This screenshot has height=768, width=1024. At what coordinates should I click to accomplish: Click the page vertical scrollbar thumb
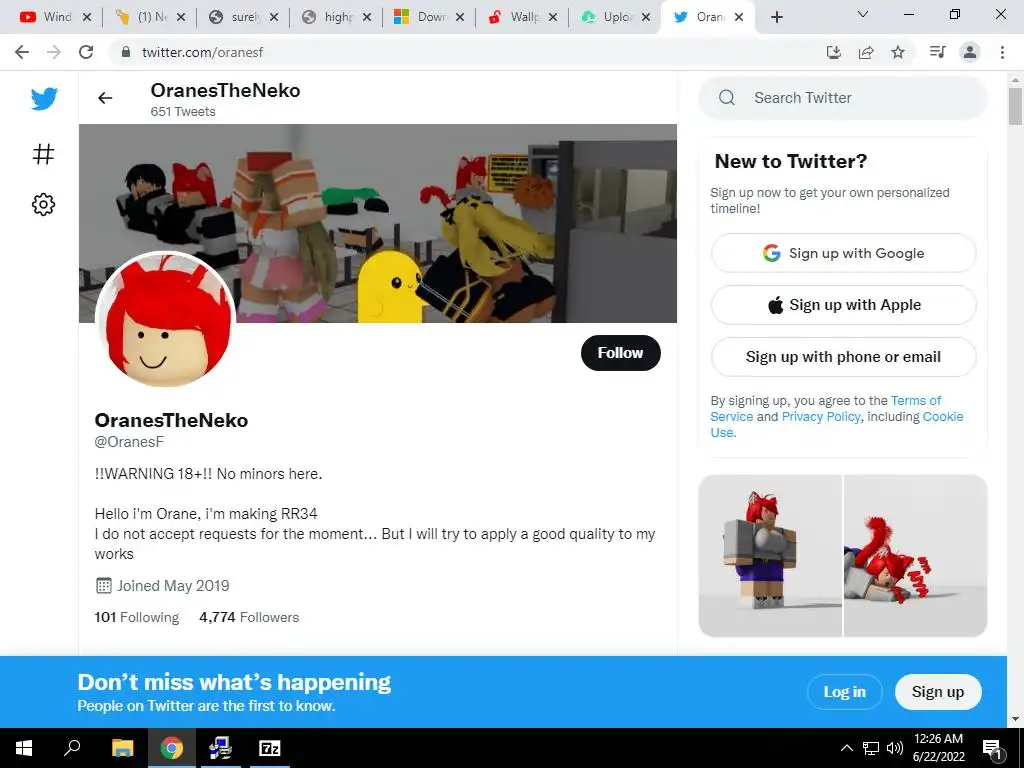pyautogui.click(x=1015, y=106)
